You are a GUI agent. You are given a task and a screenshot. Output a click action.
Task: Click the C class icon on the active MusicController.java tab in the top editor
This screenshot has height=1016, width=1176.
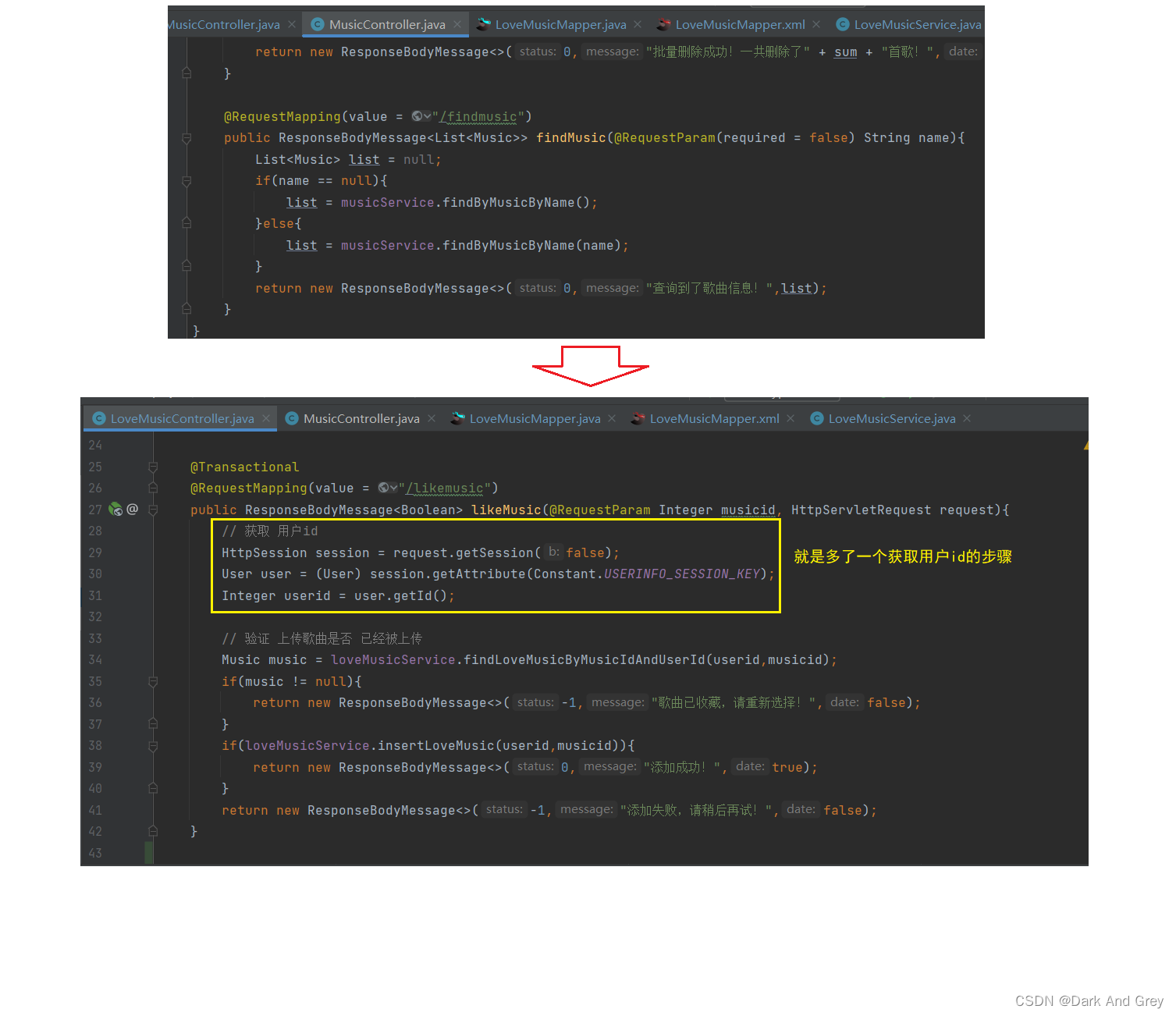318,24
